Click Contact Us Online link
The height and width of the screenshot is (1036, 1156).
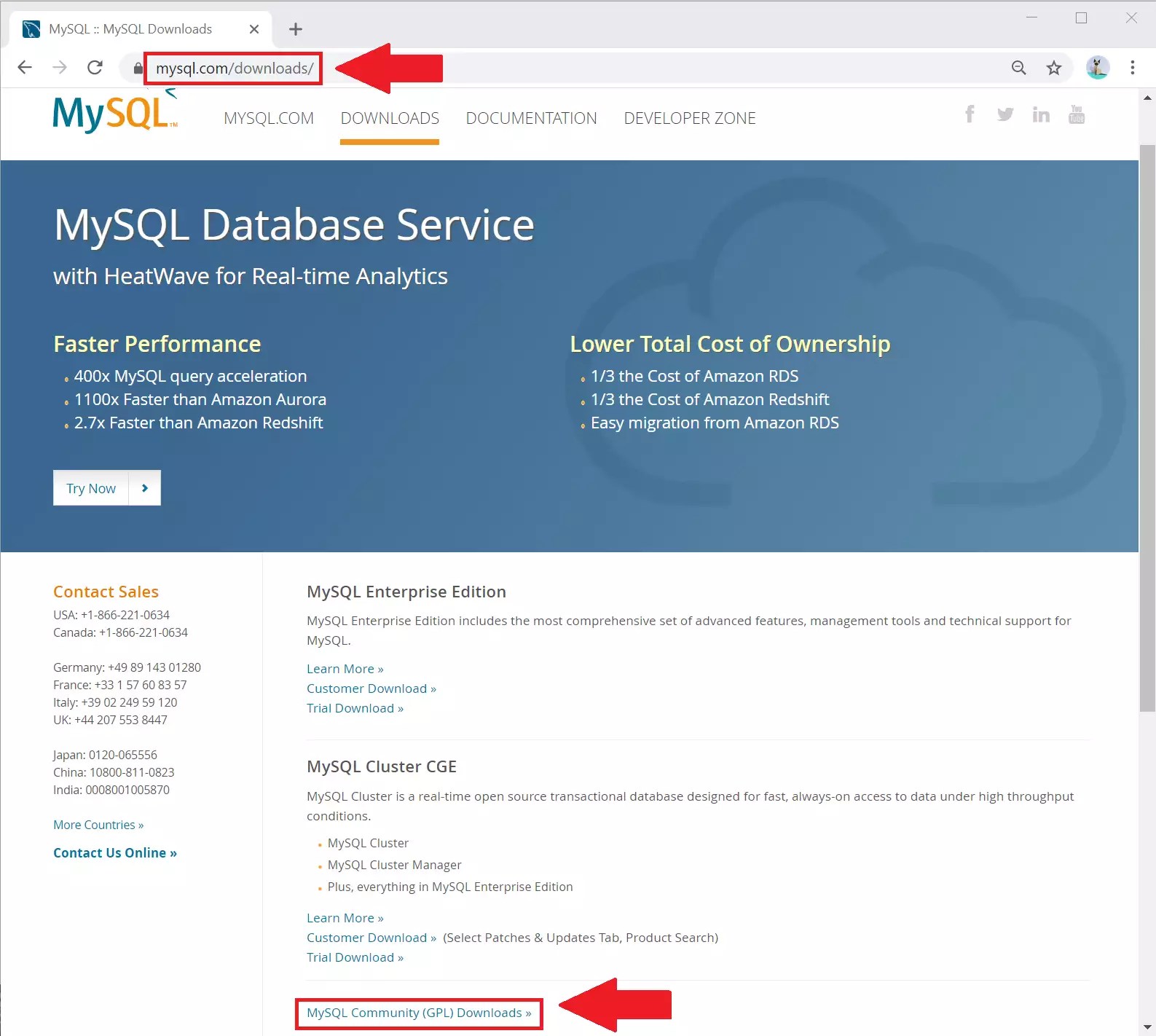point(115,852)
